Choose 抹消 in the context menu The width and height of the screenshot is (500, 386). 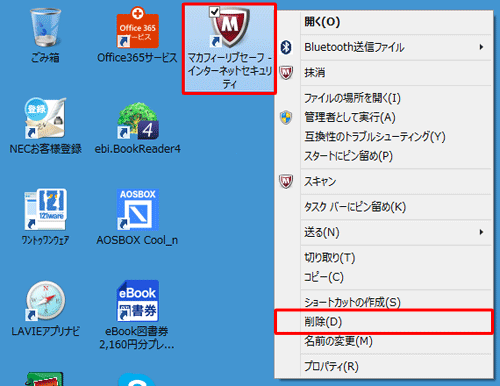(x=383, y=73)
